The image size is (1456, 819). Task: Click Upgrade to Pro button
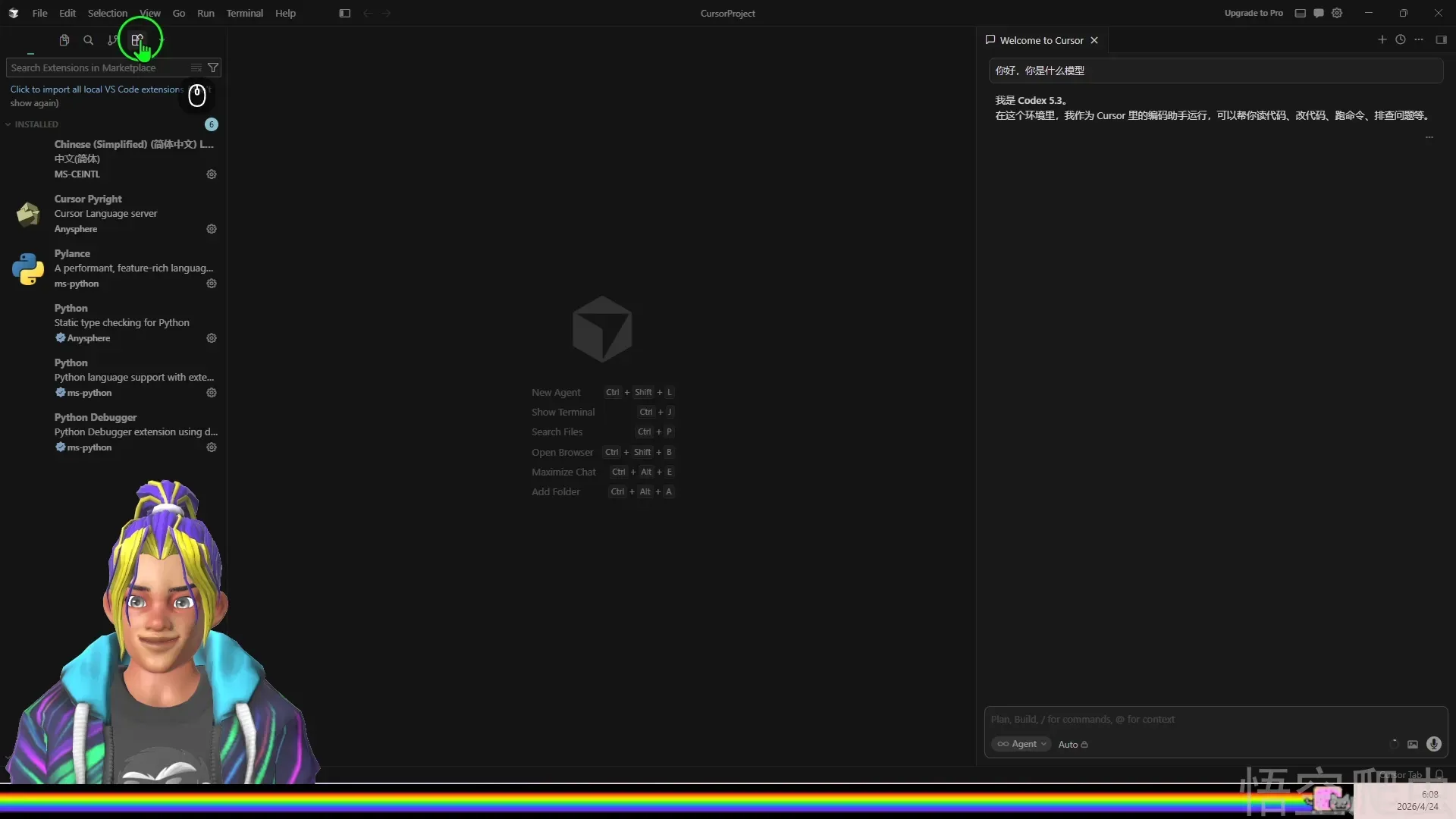[1254, 13]
